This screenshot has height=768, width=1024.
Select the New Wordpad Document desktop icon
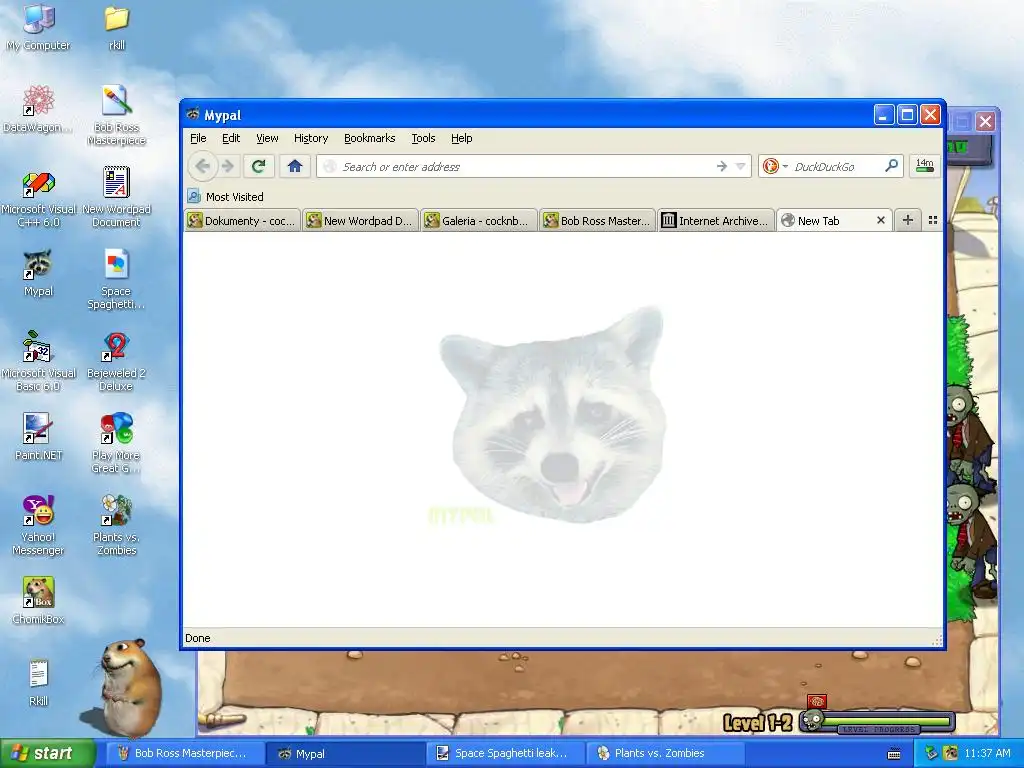pyautogui.click(x=116, y=197)
